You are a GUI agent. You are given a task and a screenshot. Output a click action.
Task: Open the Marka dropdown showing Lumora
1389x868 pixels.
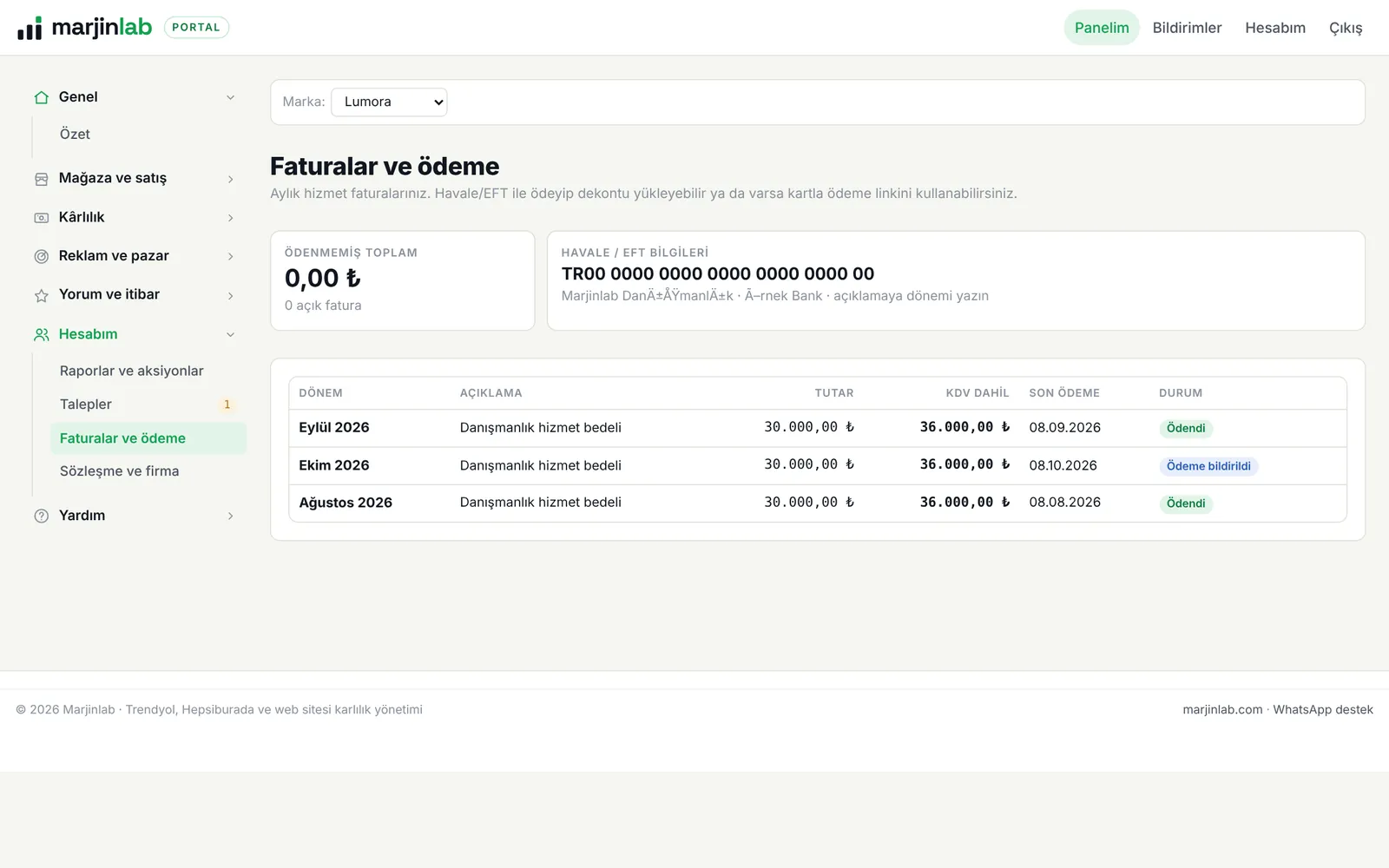coord(389,102)
